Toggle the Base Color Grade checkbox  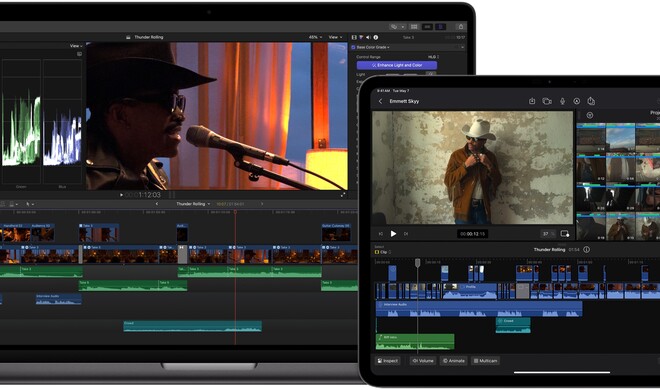[354, 48]
